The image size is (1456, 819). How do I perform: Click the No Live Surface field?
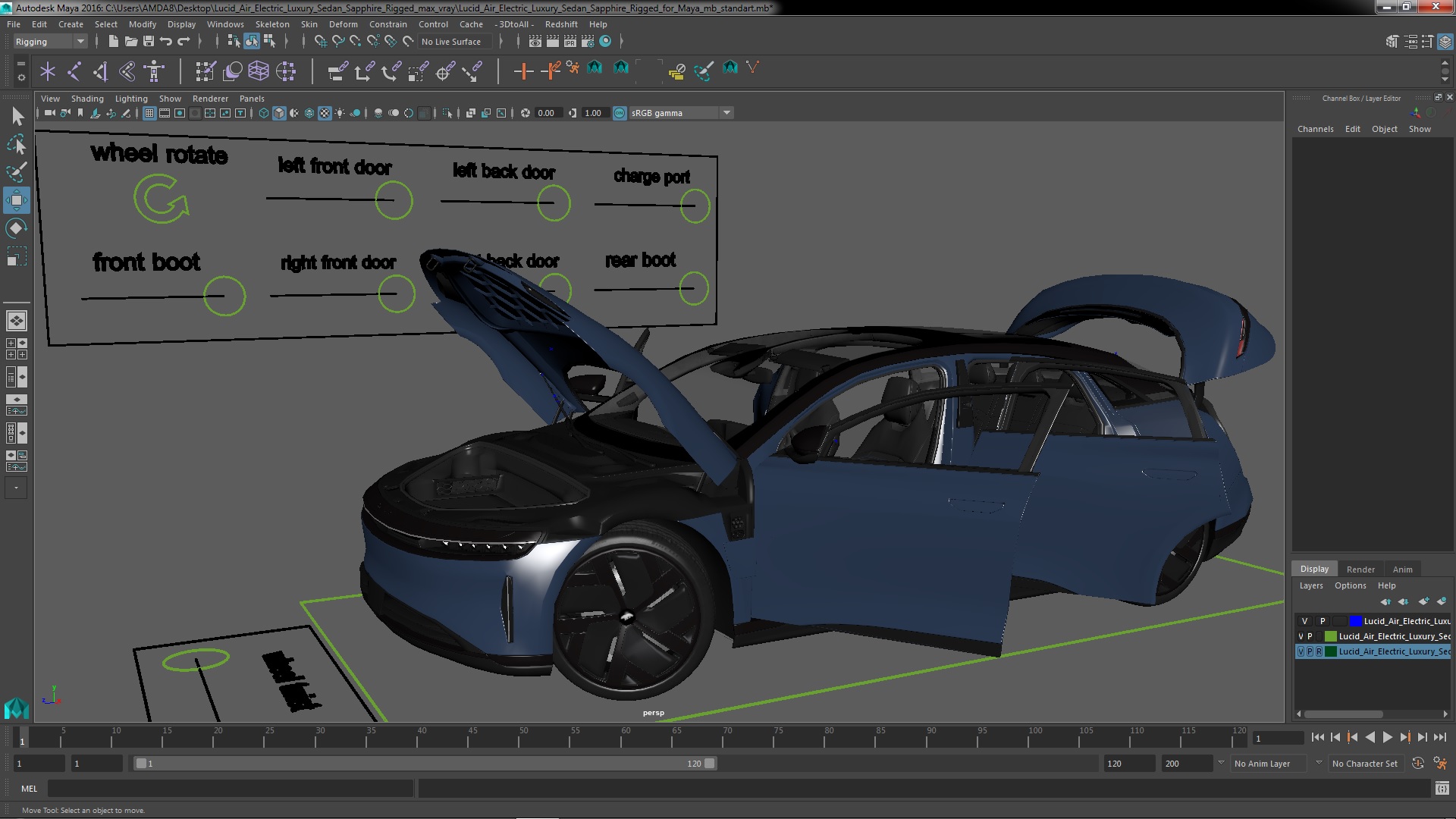(455, 42)
